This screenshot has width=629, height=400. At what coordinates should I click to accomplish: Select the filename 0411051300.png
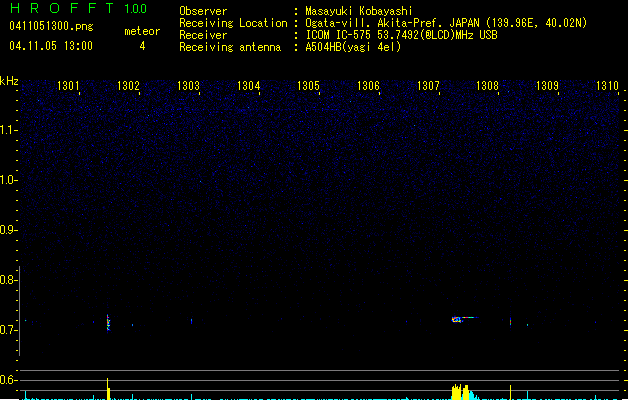[51, 26]
